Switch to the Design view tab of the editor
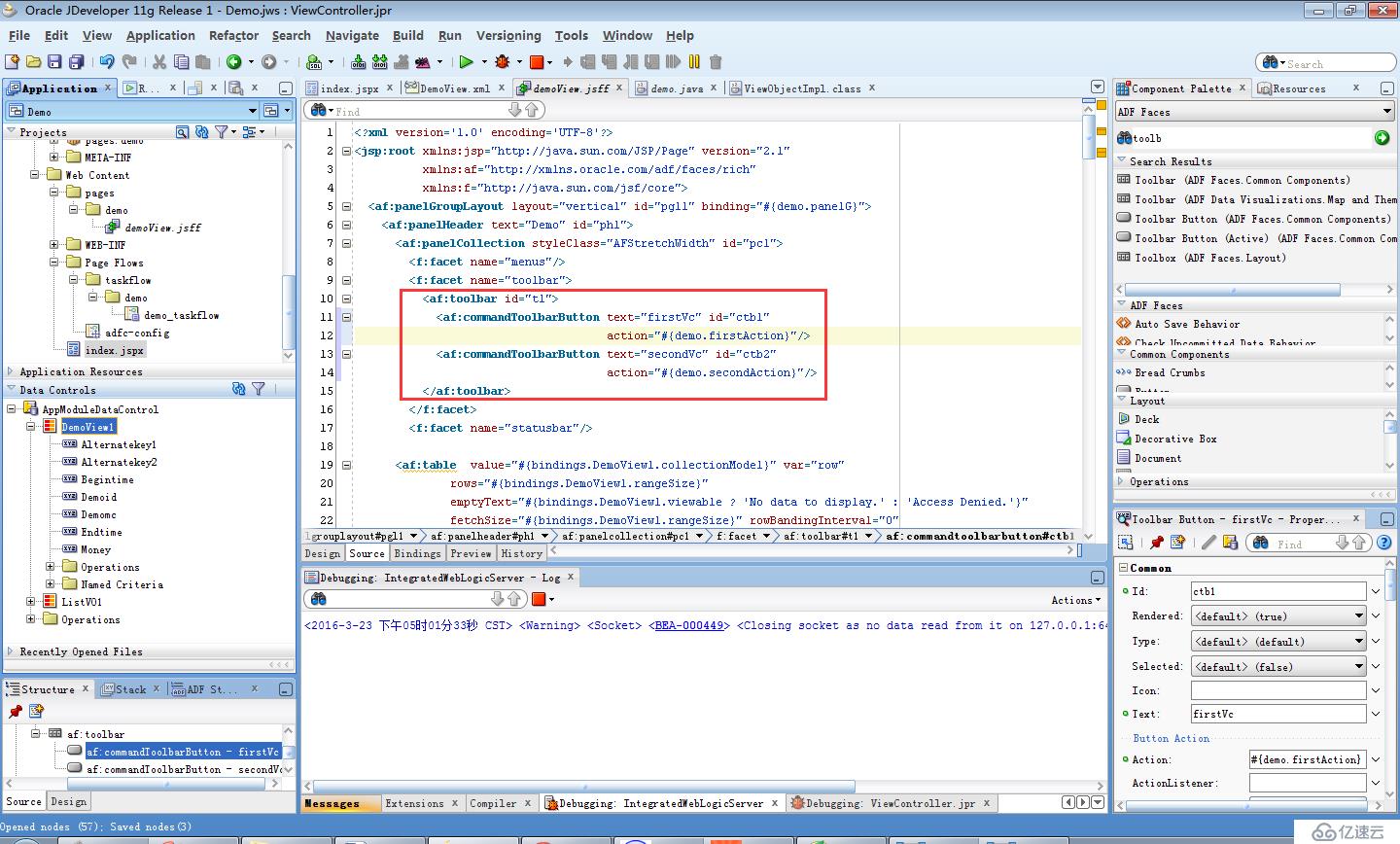The height and width of the screenshot is (844, 1400). (x=323, y=553)
